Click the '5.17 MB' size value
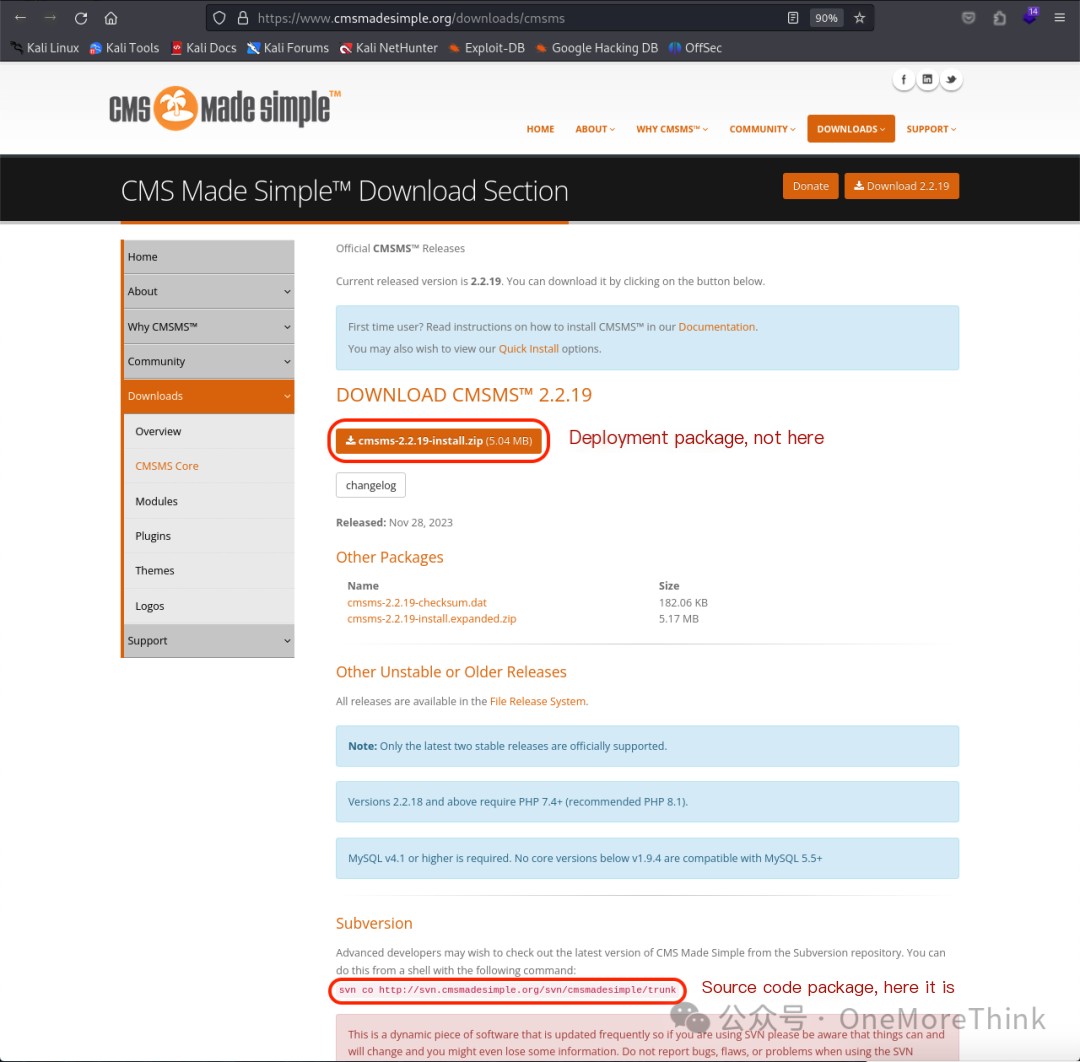 [678, 618]
